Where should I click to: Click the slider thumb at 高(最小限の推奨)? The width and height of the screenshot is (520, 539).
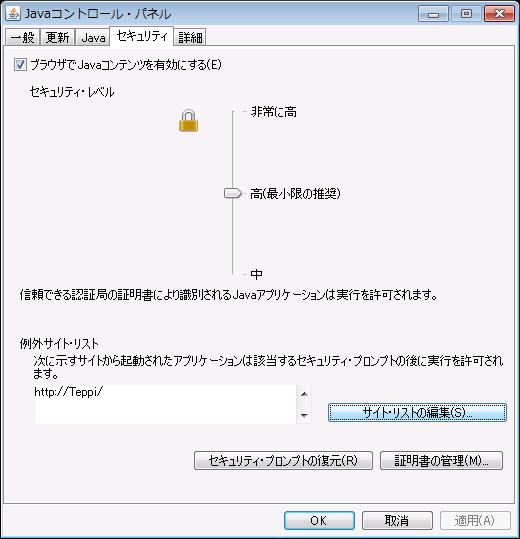(x=233, y=193)
